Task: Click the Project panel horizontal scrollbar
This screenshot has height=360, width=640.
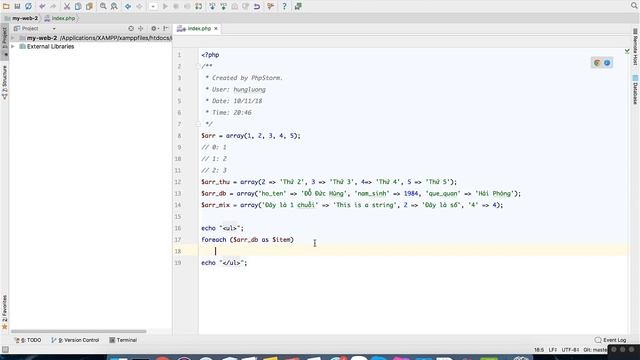Action: pos(78,331)
